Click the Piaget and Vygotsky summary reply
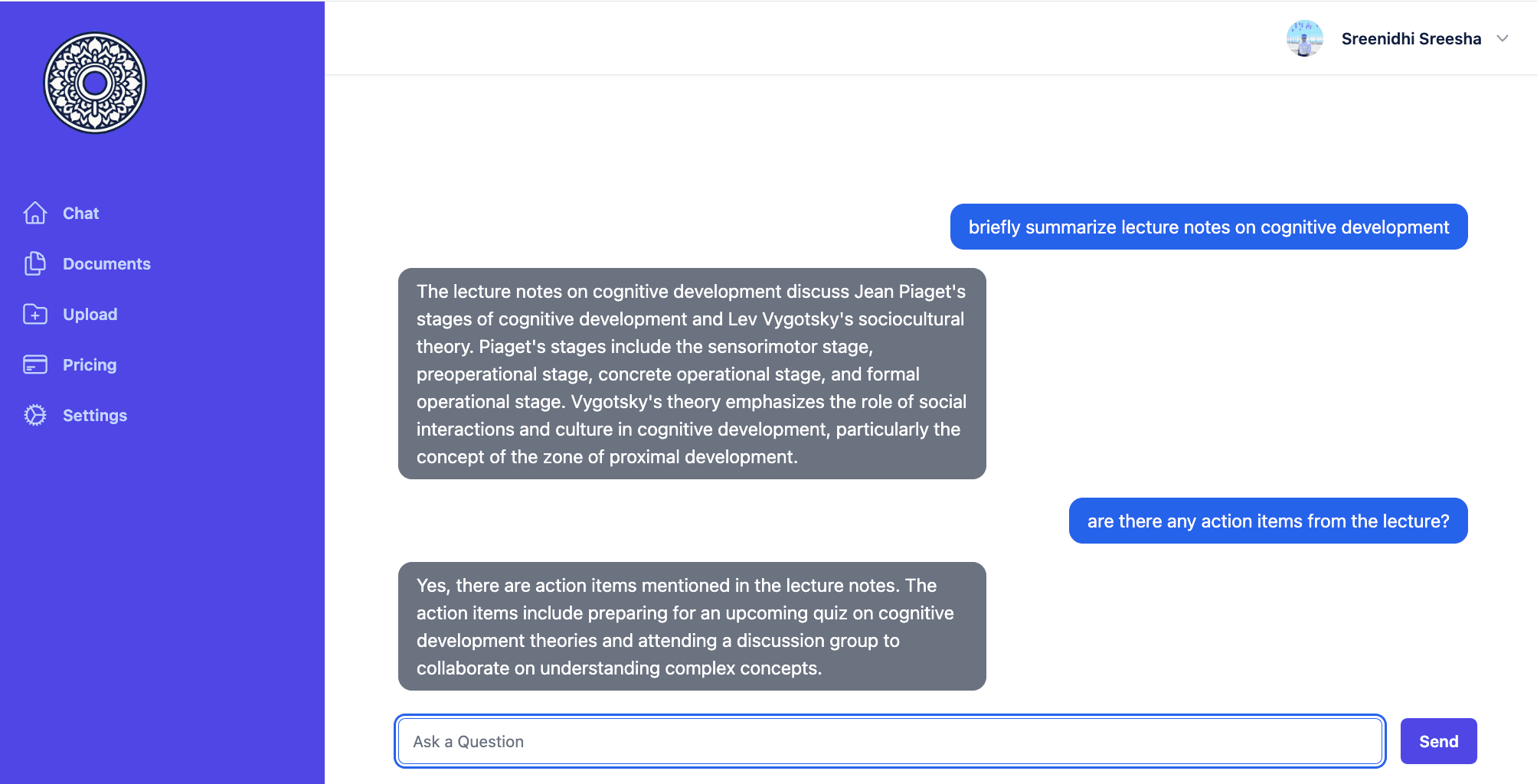1537x784 pixels. (692, 374)
